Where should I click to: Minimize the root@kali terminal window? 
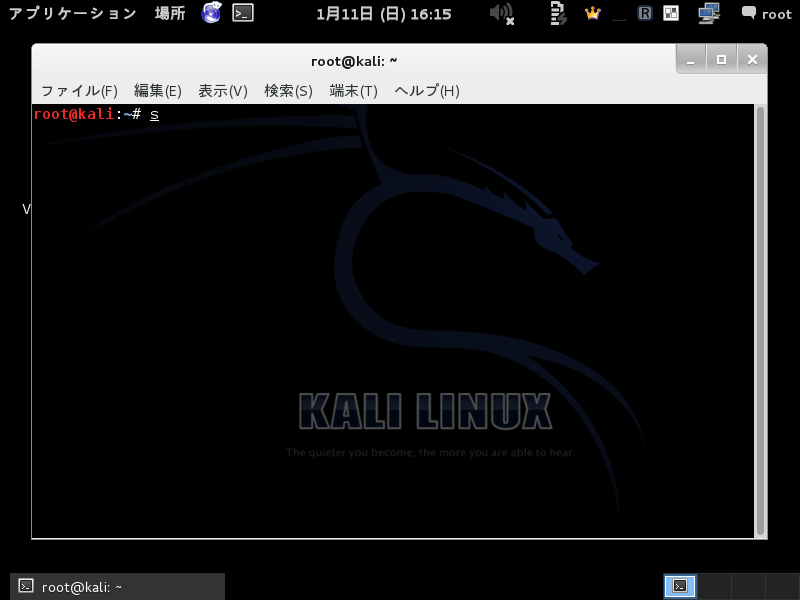click(x=691, y=60)
